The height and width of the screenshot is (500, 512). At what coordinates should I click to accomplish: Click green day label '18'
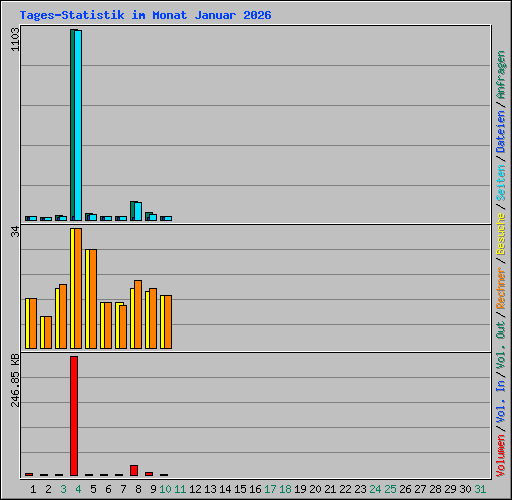285,489
